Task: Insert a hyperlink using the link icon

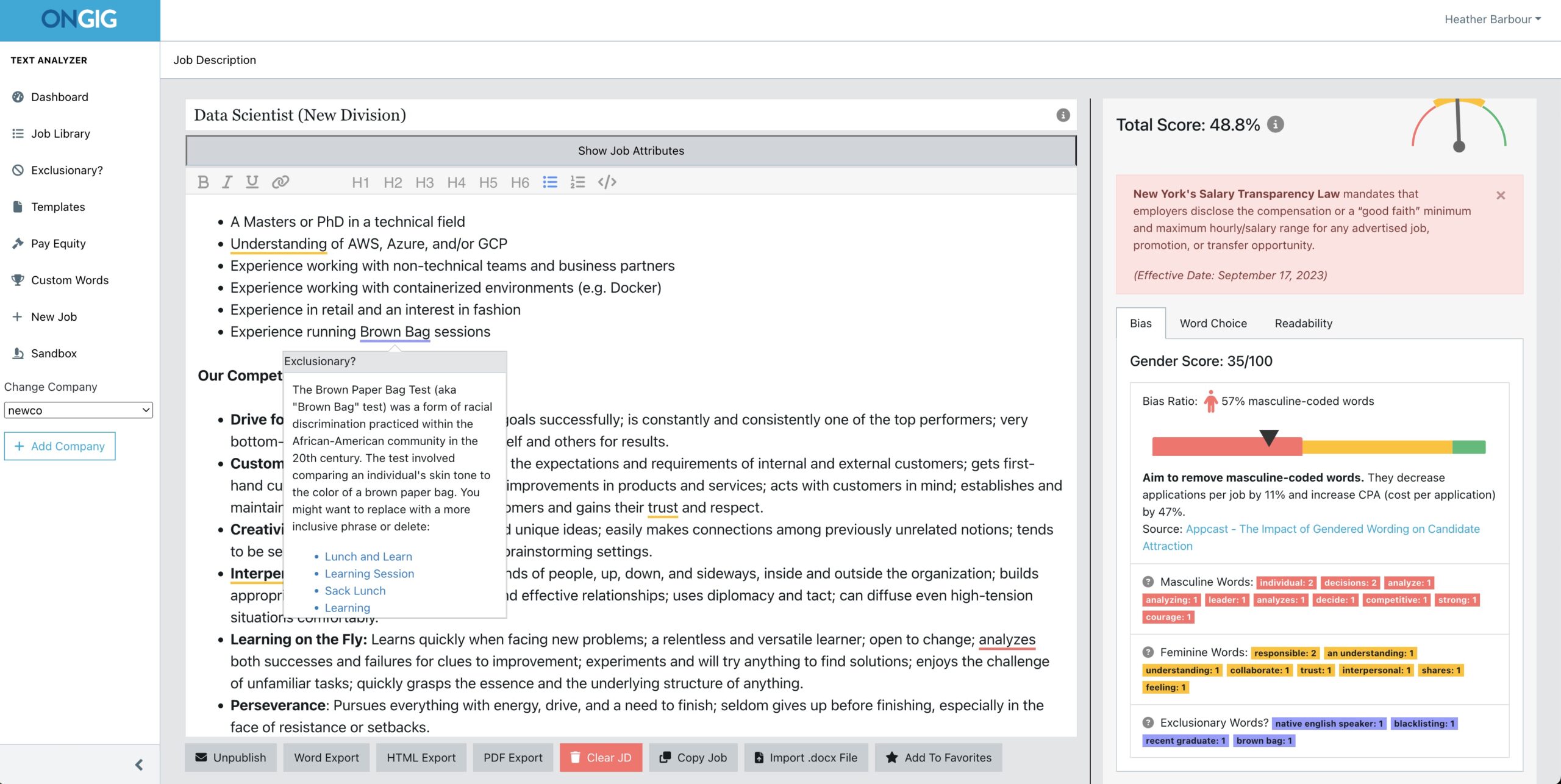Action: point(280,182)
